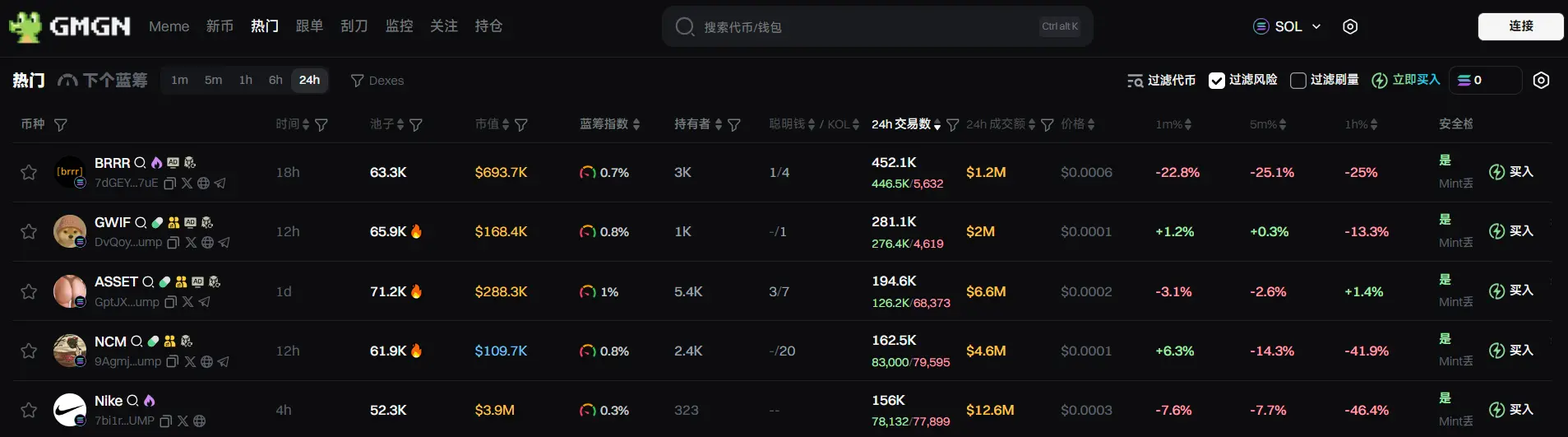Enable the 过滤刷量 checkbox
This screenshot has width=1568, height=437.
[1298, 81]
